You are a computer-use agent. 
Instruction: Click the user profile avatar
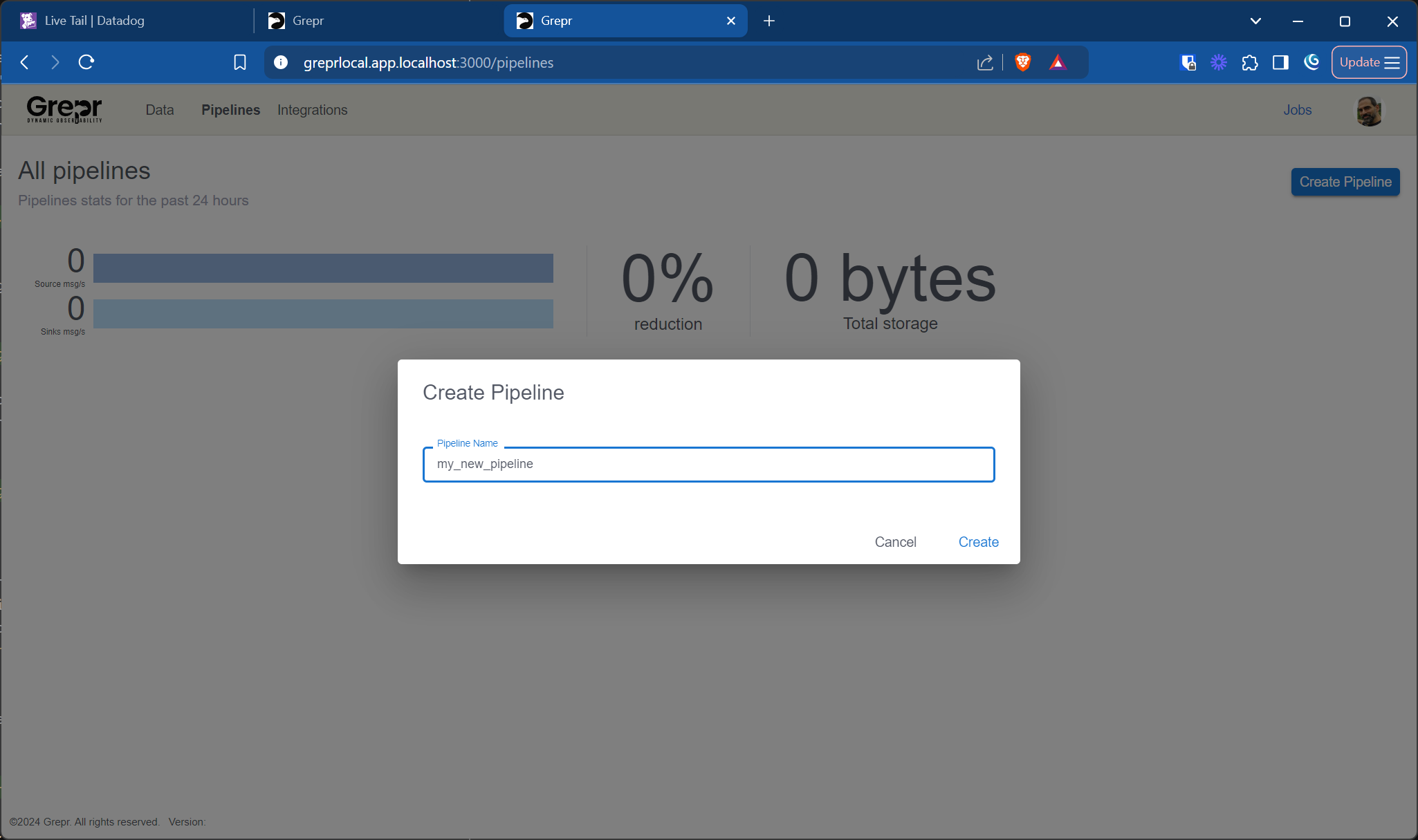point(1368,111)
